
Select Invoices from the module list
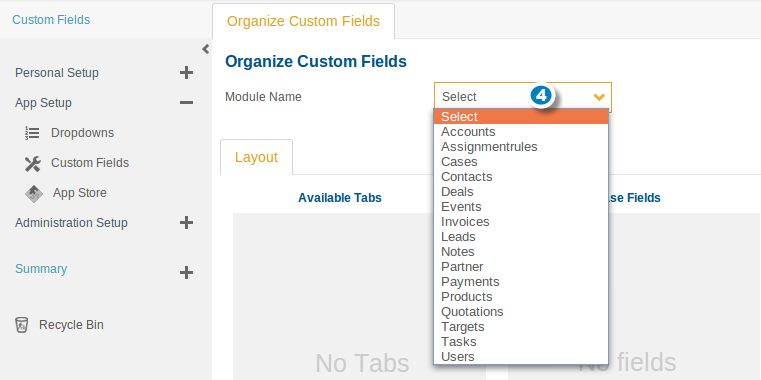(x=521, y=222)
